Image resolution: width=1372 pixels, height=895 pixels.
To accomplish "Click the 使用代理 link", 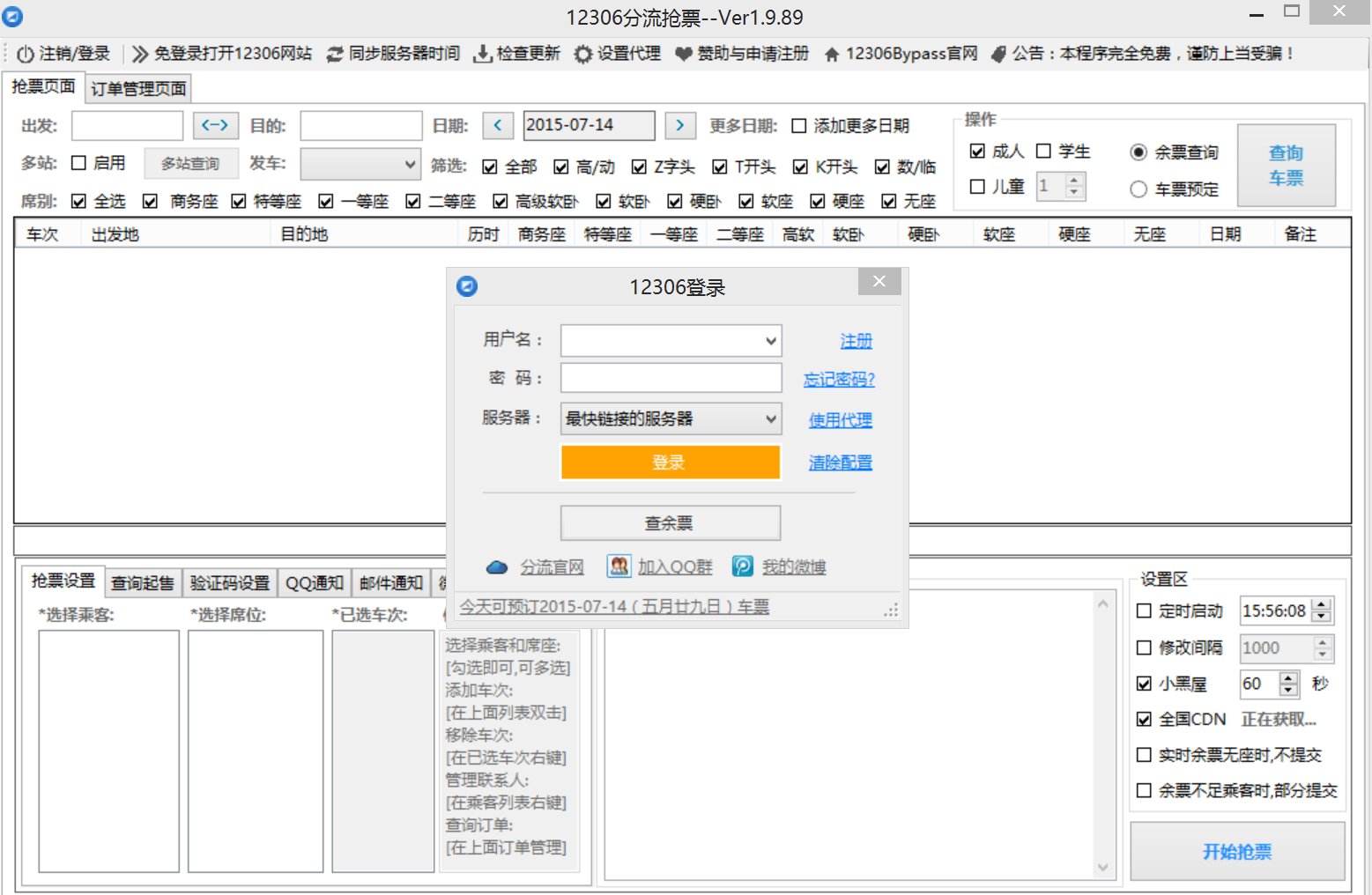I will 841,420.
